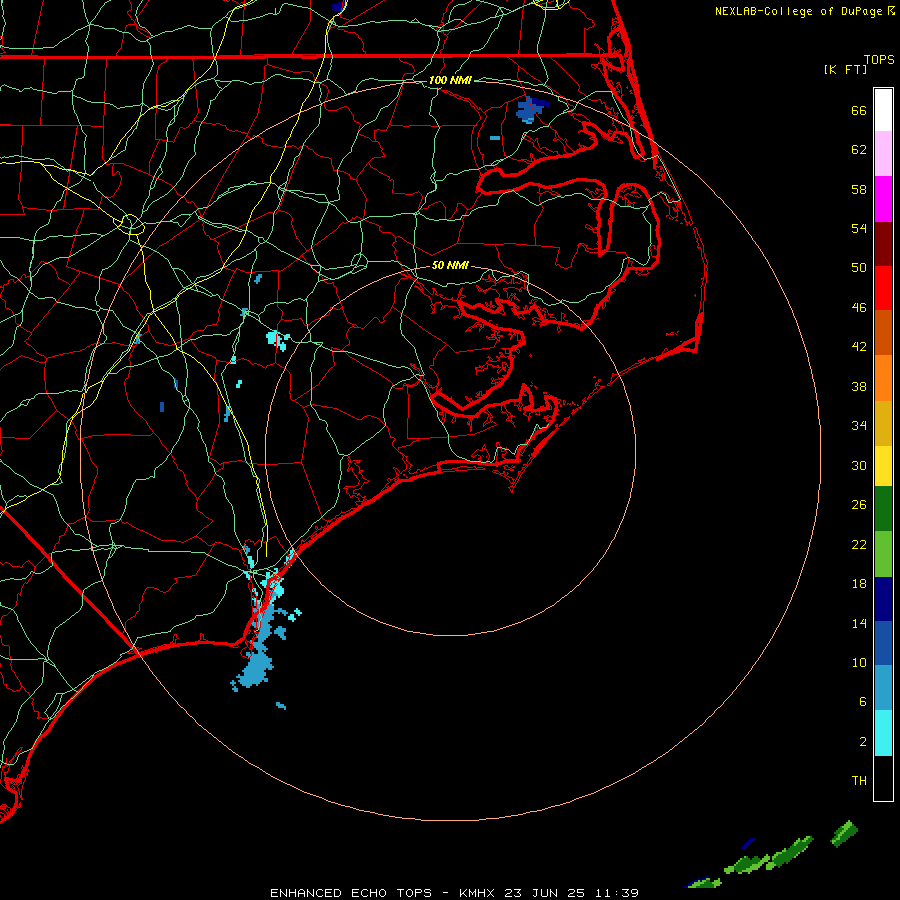Screen dimensions: 900x900
Task: Click the black TH threshold swatch
Action: pos(883,778)
